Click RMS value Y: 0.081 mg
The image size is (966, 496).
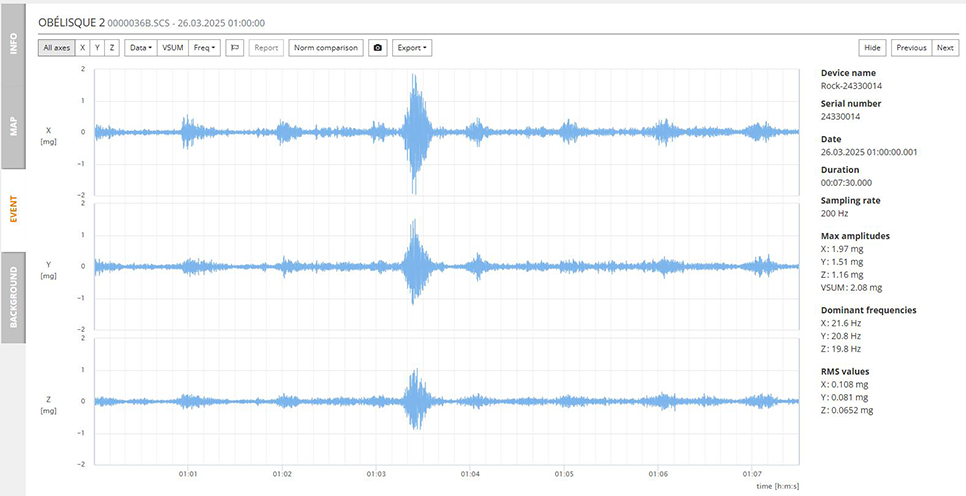coord(845,398)
